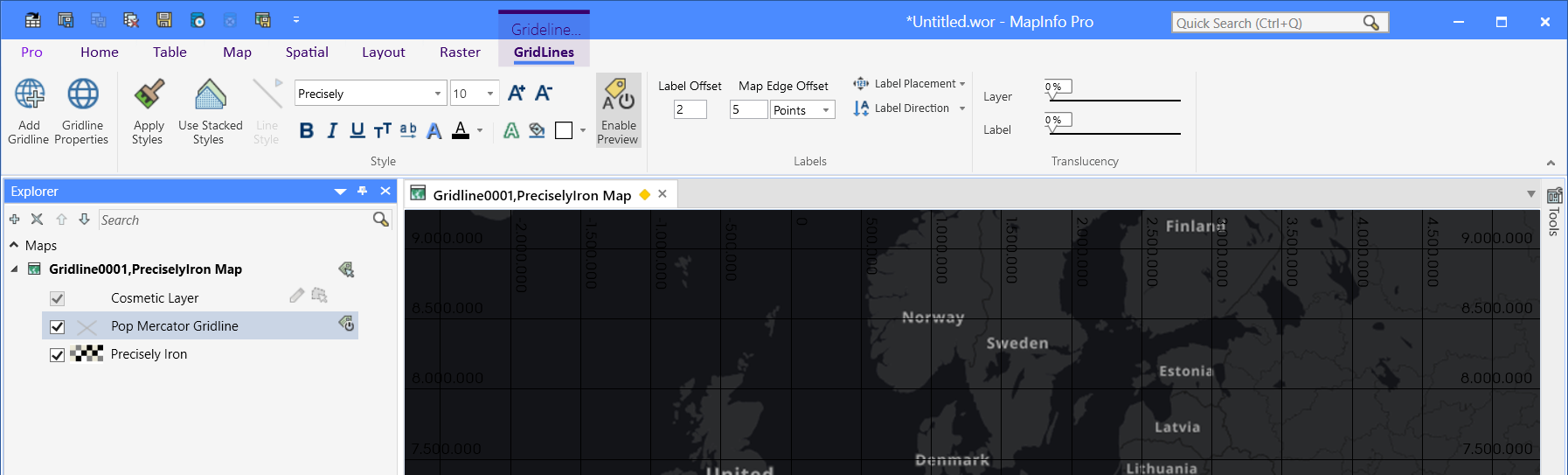The image size is (1568, 475).
Task: Click the Cosmetic Layer pencil edit icon
Action: click(x=297, y=297)
